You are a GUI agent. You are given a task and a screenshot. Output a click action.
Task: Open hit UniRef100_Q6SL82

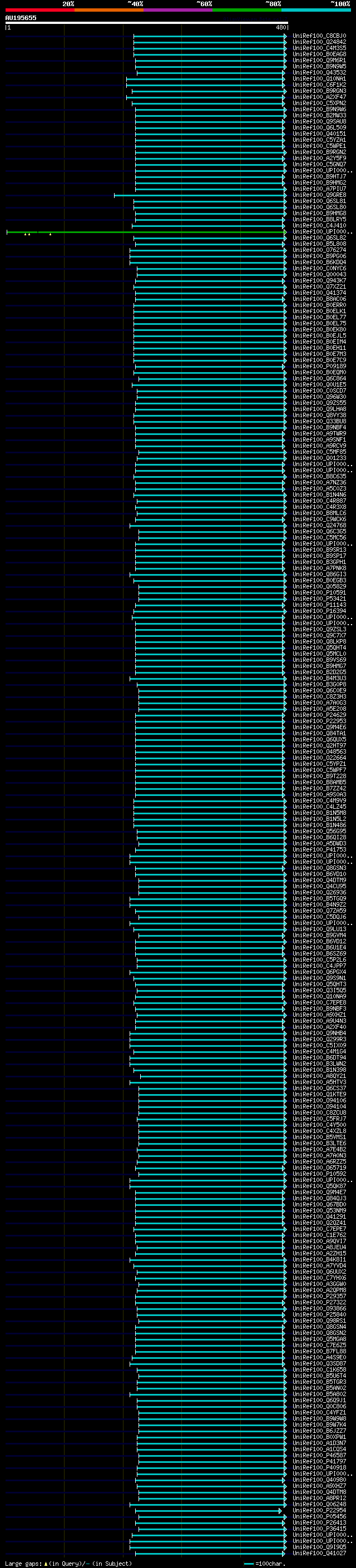click(319, 238)
